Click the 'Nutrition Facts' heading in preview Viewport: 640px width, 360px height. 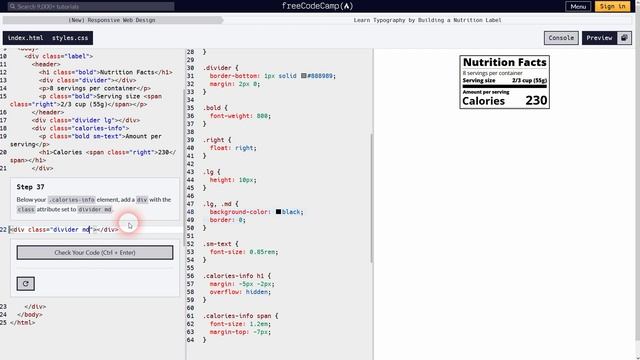(504, 62)
